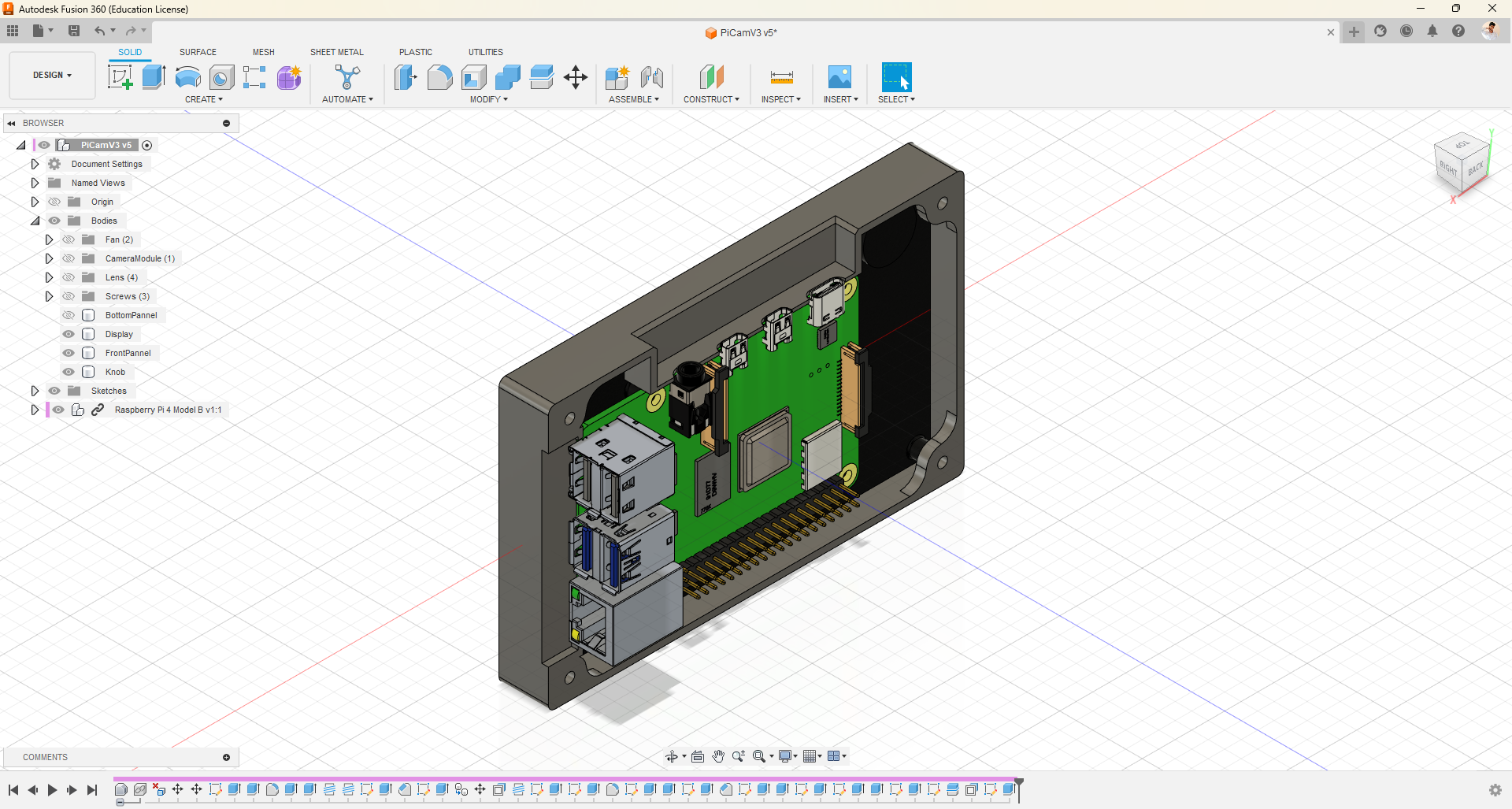Open the CREATE dropdown menu
Viewport: 1512px width, 809px height.
pos(204,99)
